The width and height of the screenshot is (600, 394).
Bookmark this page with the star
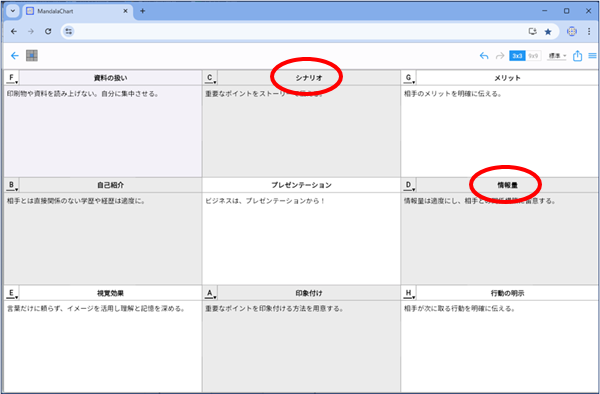coord(548,31)
